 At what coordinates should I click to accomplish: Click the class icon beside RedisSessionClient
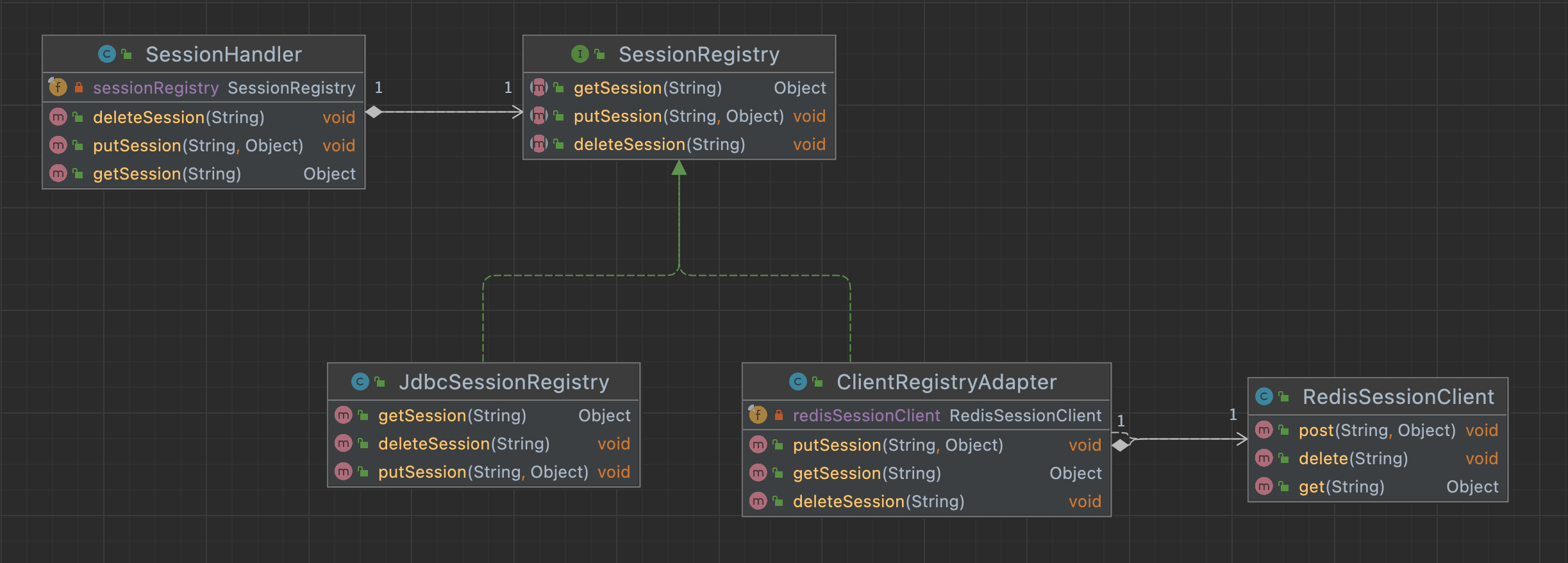tap(1264, 397)
